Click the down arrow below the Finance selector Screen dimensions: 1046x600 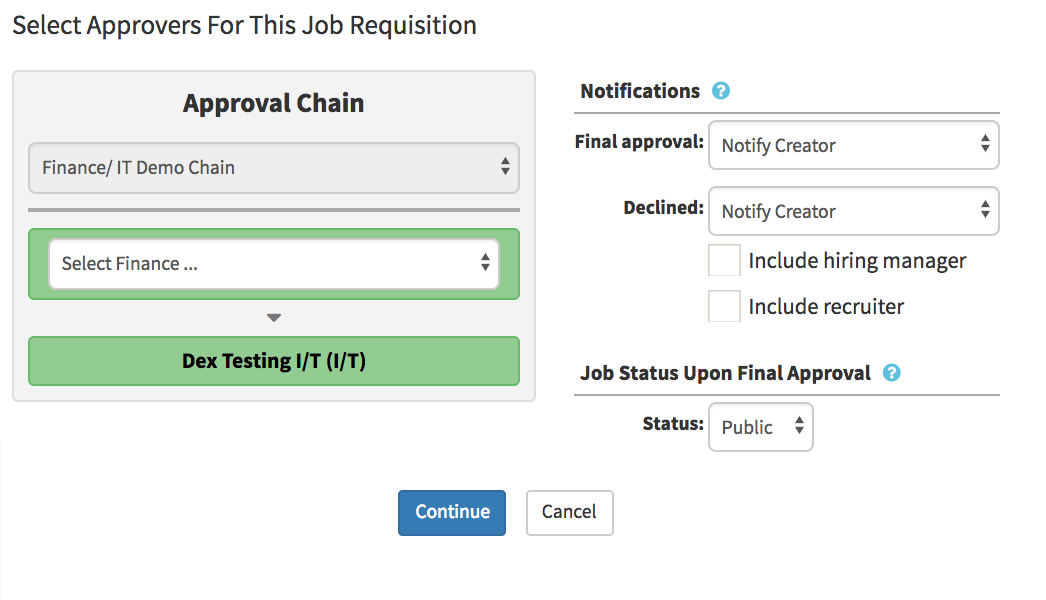[x=273, y=316]
